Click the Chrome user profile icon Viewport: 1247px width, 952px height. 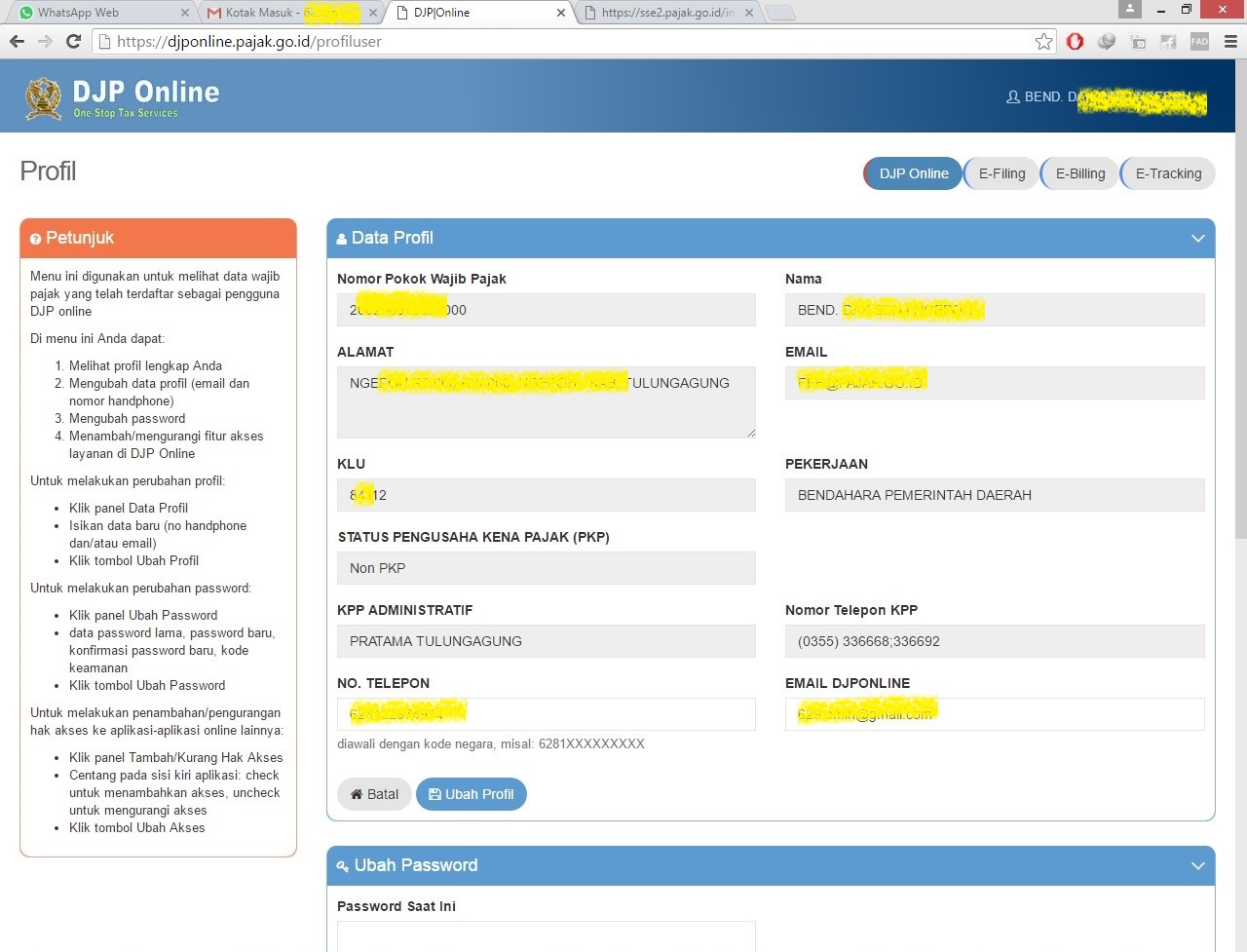click(x=1130, y=9)
